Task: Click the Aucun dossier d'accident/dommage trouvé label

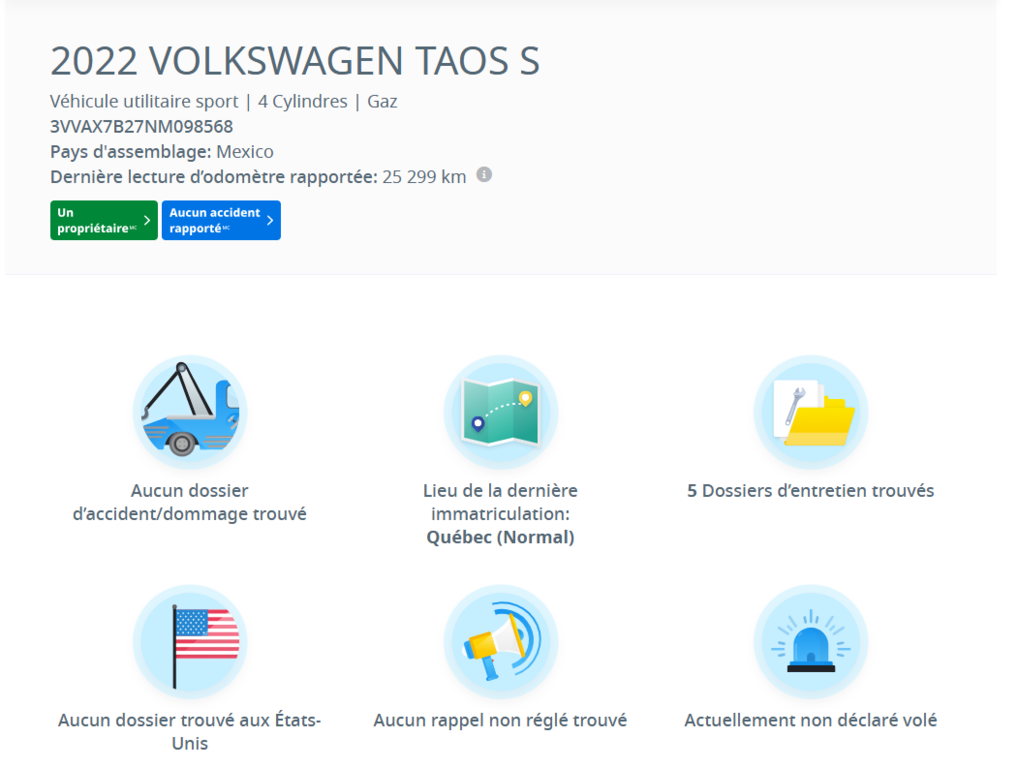Action: [190, 500]
